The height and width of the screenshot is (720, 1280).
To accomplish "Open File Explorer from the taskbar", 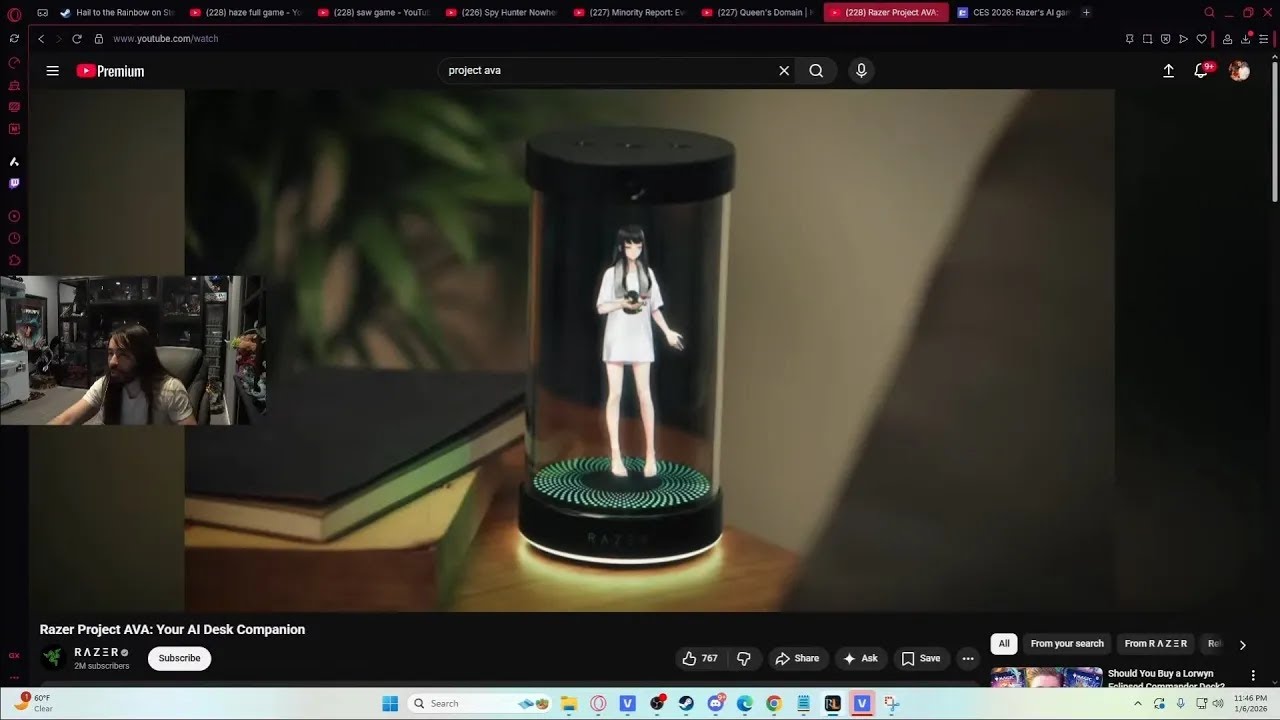I will pyautogui.click(x=569, y=704).
